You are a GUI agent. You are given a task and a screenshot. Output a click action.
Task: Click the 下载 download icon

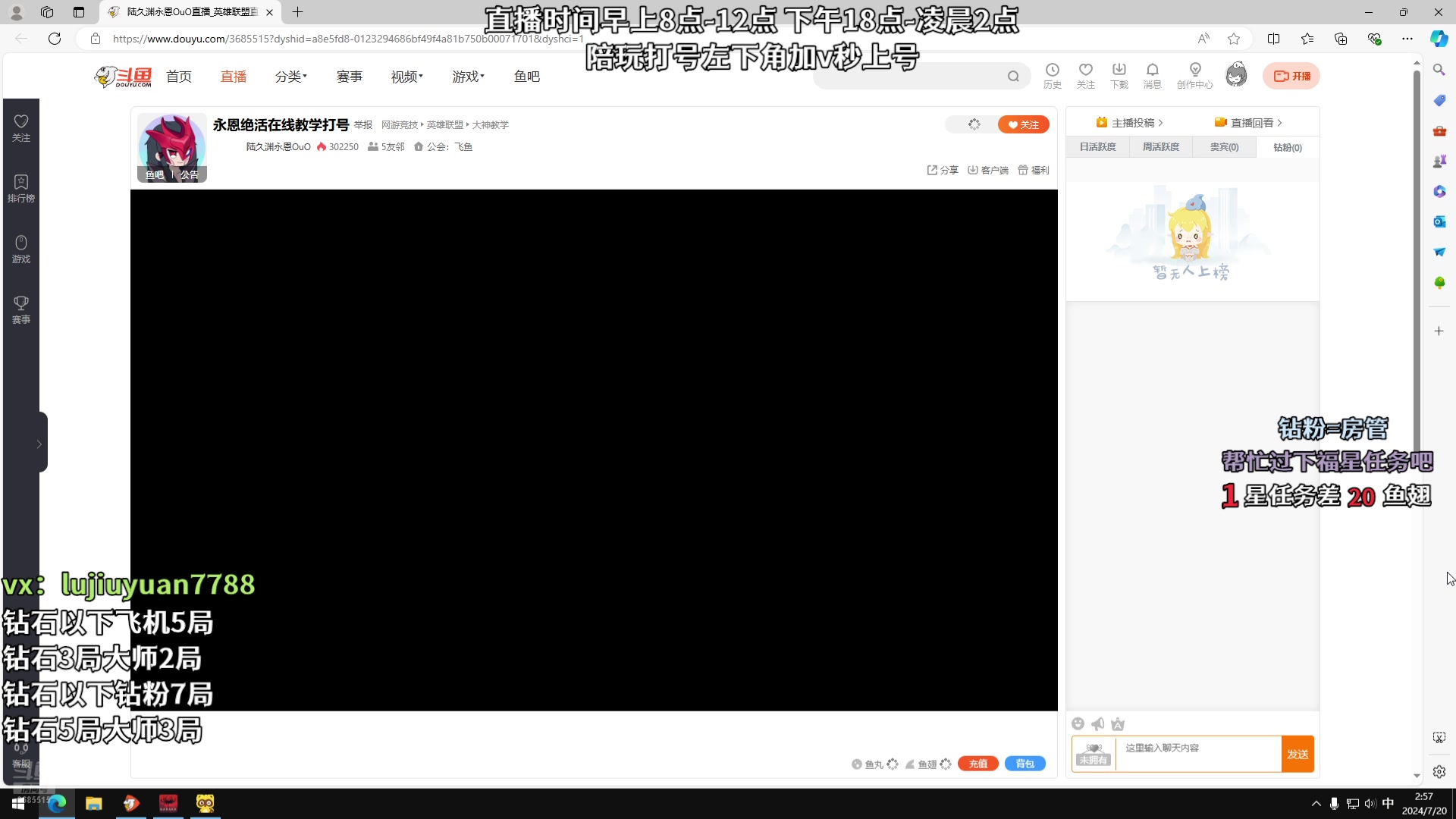1119,76
